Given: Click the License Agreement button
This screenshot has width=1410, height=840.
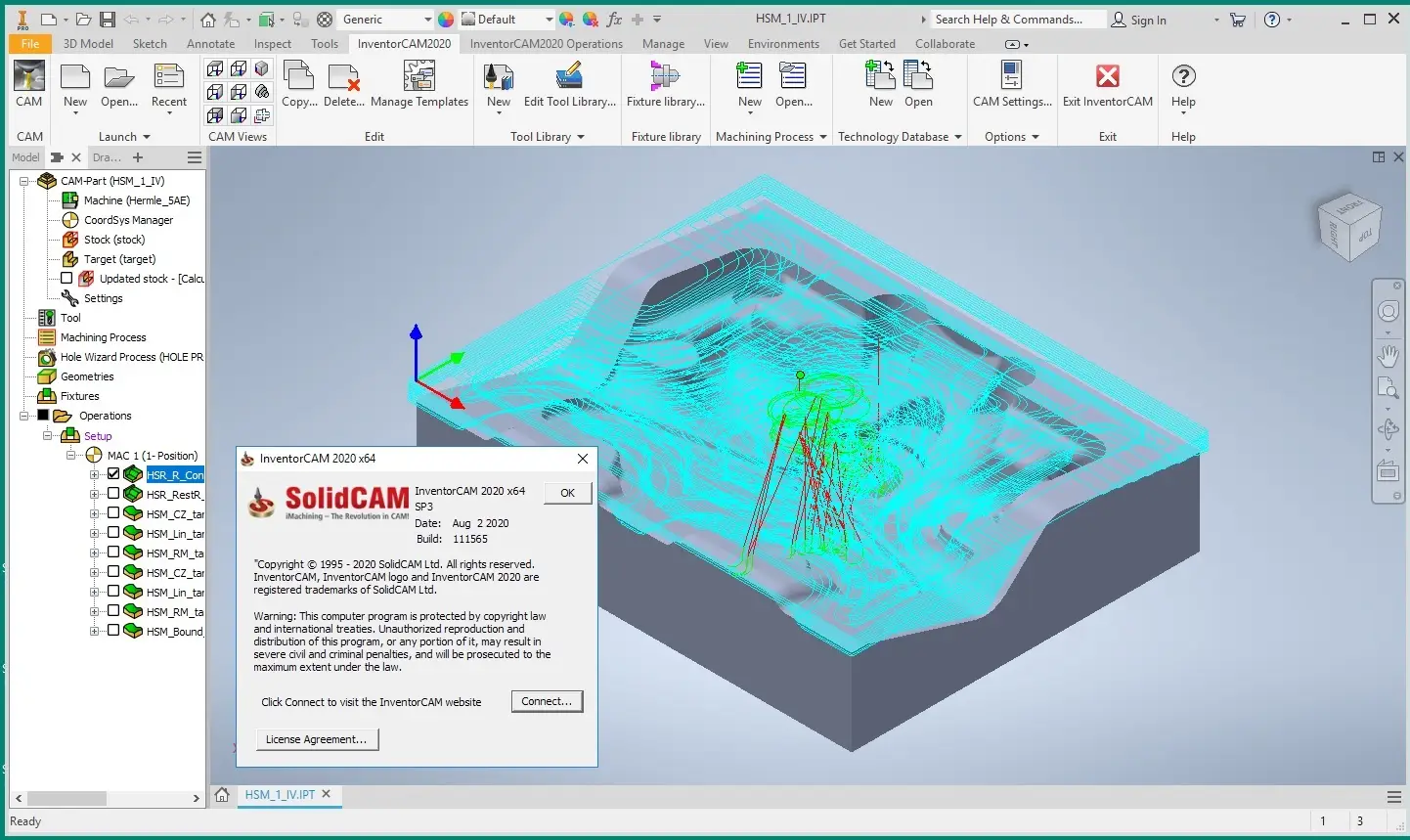Looking at the screenshot, I should (316, 739).
